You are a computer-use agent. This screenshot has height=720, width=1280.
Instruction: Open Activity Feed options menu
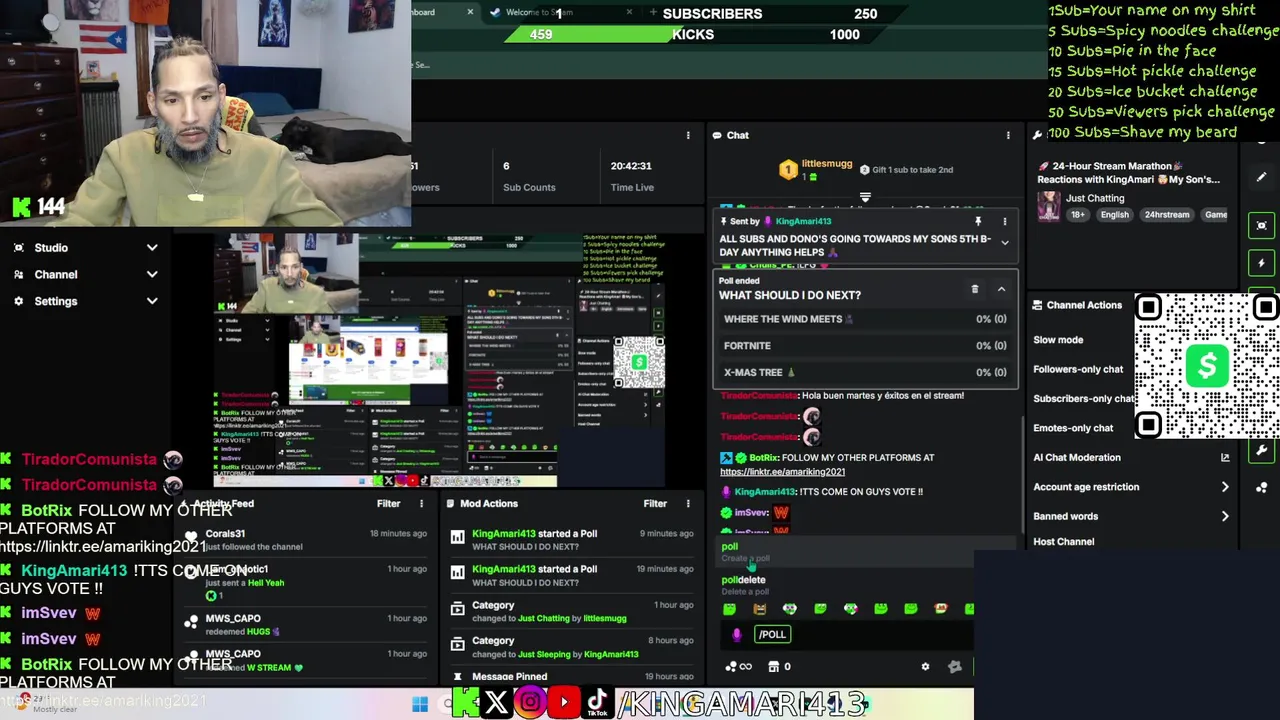tap(421, 504)
